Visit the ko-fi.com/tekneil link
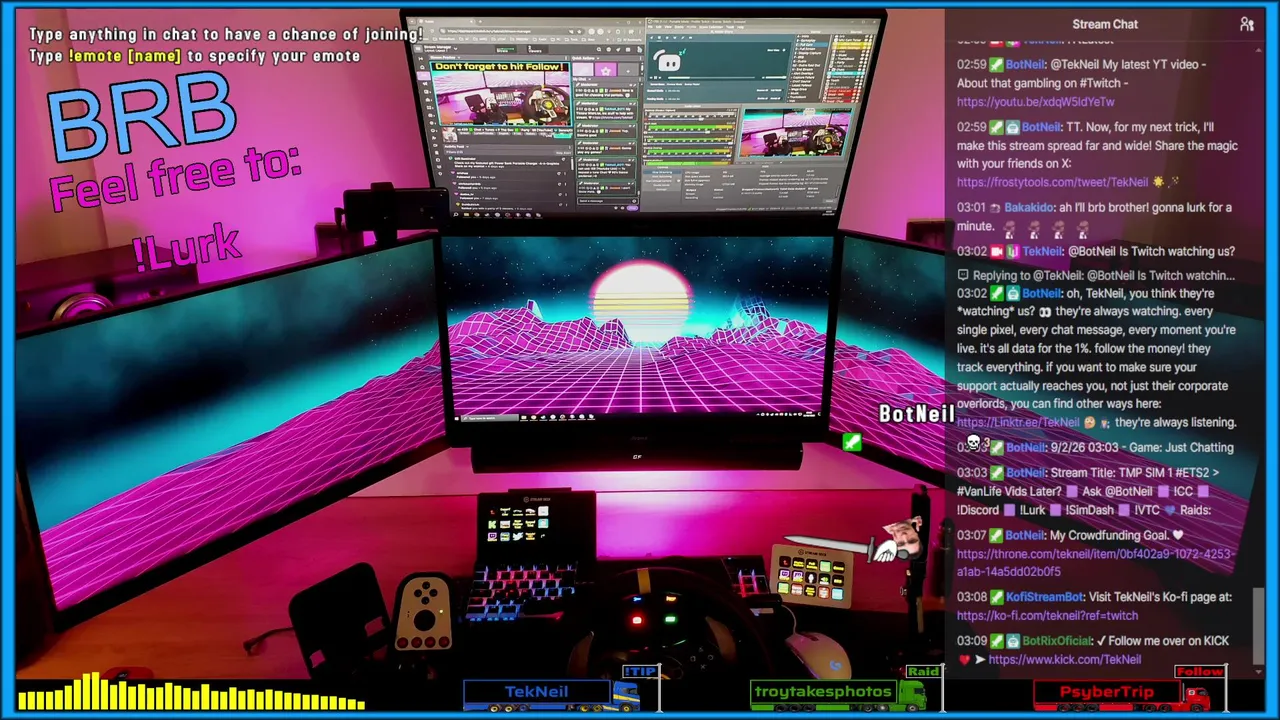Viewport: 1280px width, 720px height. [1047, 616]
